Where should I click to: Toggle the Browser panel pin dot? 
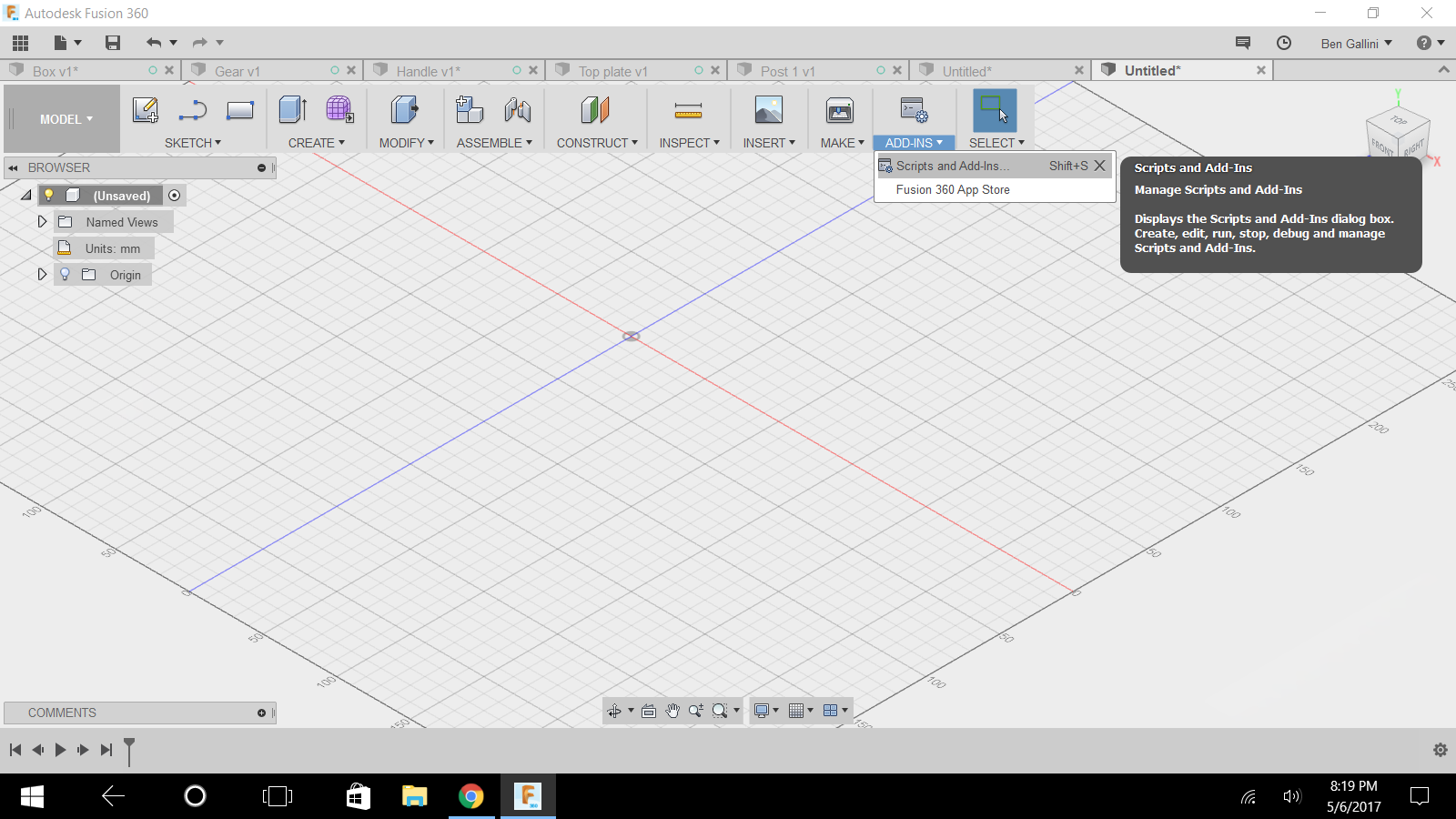pyautogui.click(x=261, y=167)
